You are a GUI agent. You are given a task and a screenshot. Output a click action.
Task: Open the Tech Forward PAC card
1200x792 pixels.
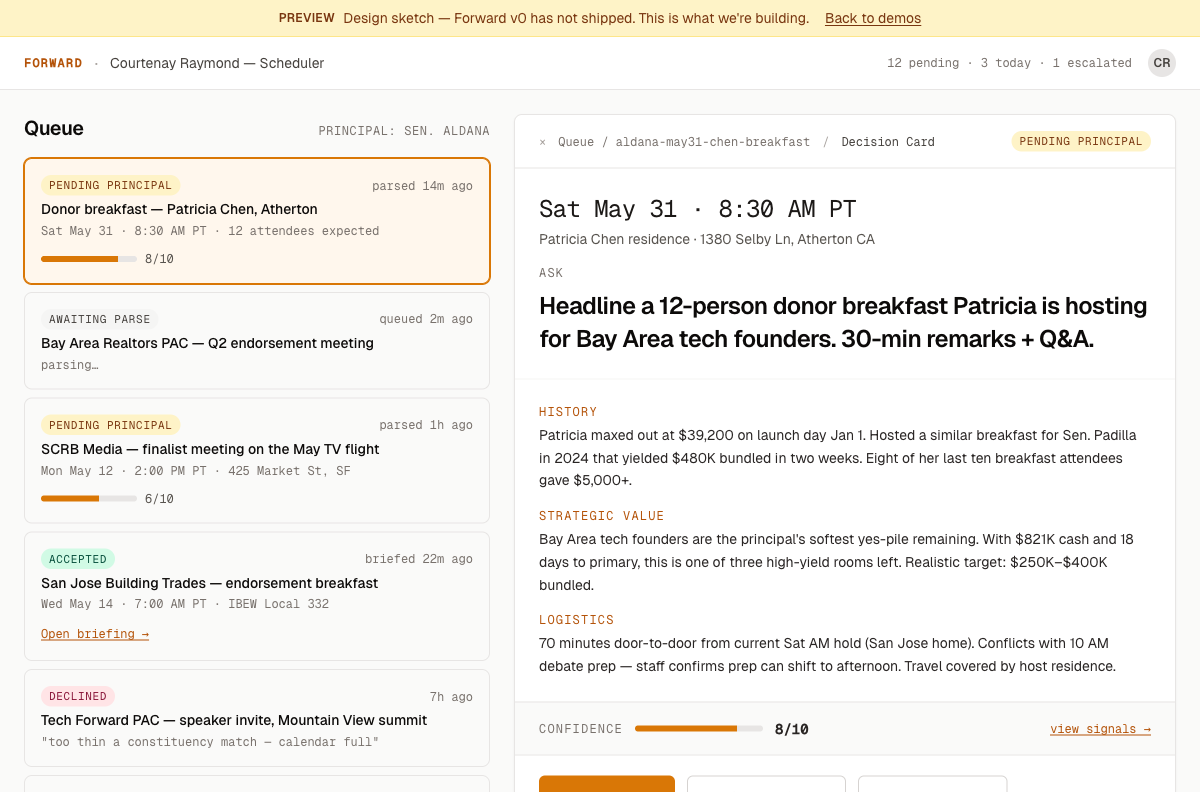click(257, 718)
